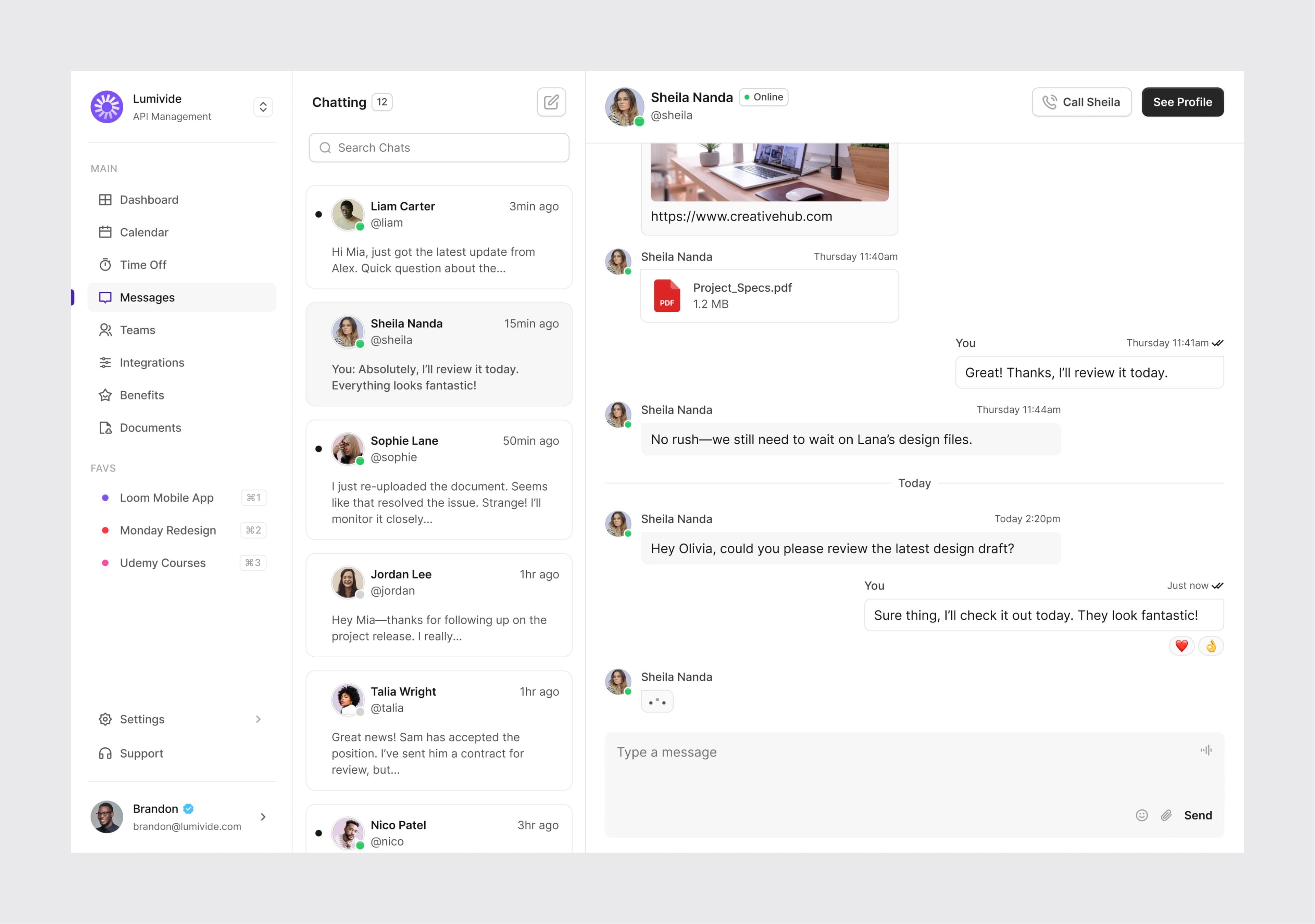Open the Dashboard page
Image resolution: width=1315 pixels, height=924 pixels.
click(x=181, y=200)
